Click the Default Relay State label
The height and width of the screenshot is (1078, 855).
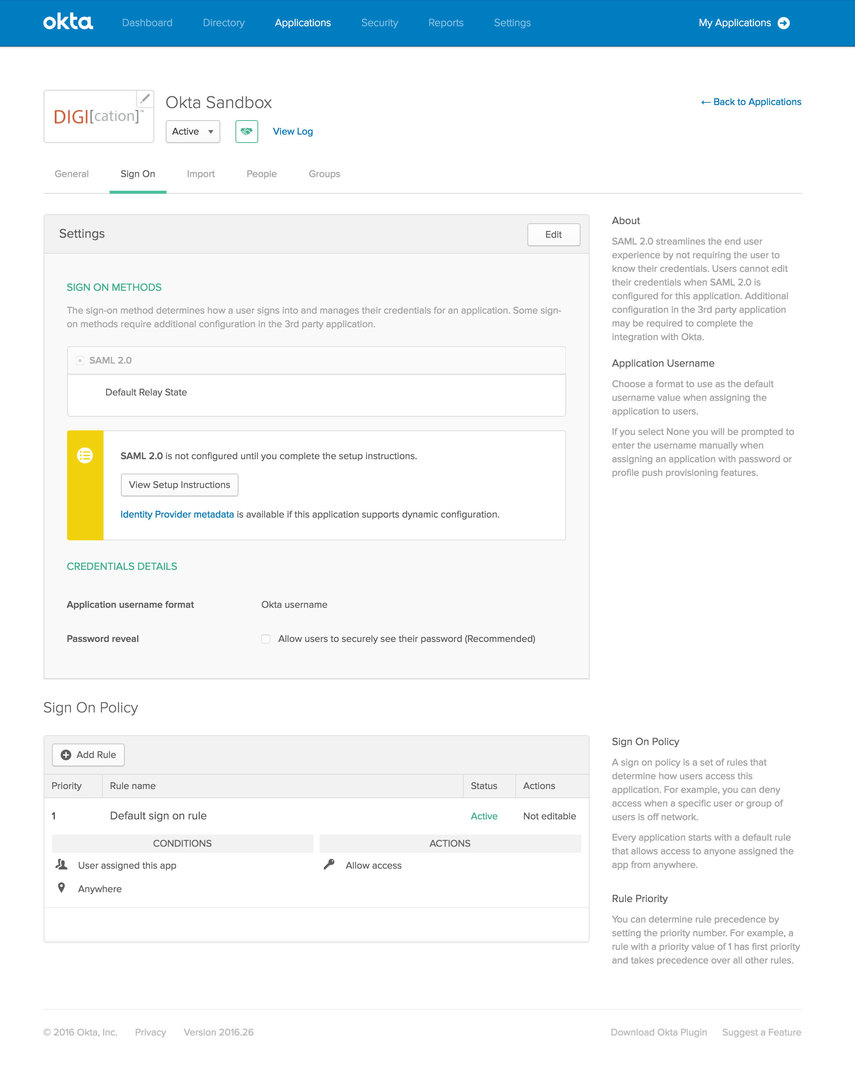tap(146, 392)
